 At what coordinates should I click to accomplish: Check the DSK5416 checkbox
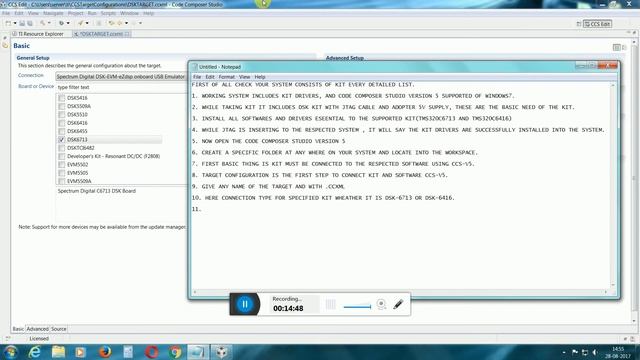tap(62, 98)
